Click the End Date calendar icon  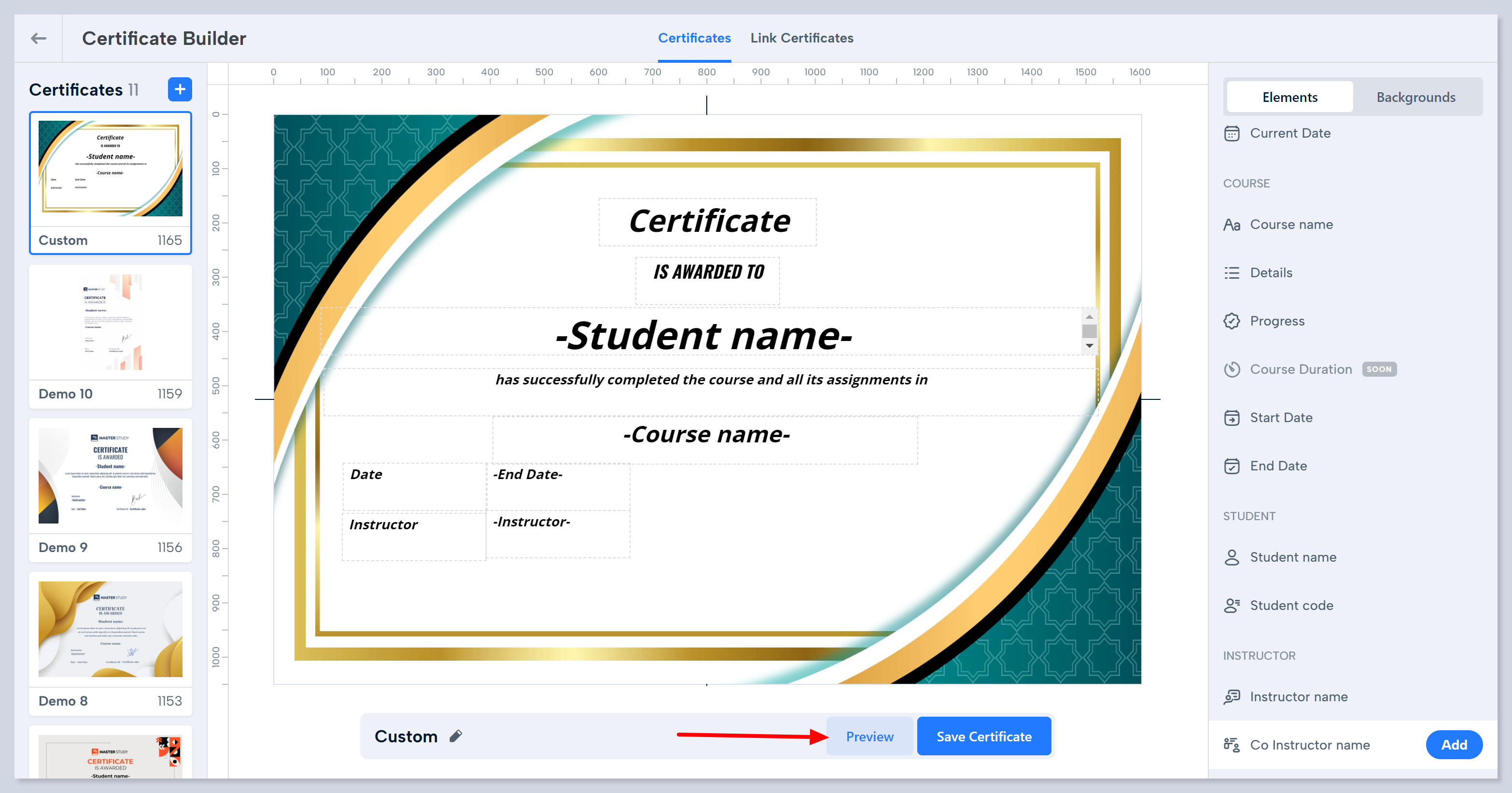click(1232, 466)
